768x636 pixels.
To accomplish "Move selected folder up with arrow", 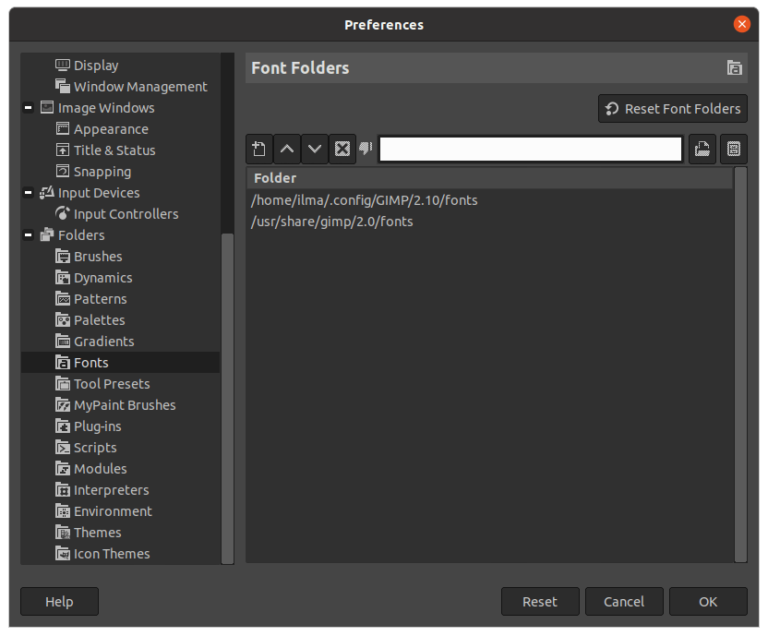I will 287,148.
